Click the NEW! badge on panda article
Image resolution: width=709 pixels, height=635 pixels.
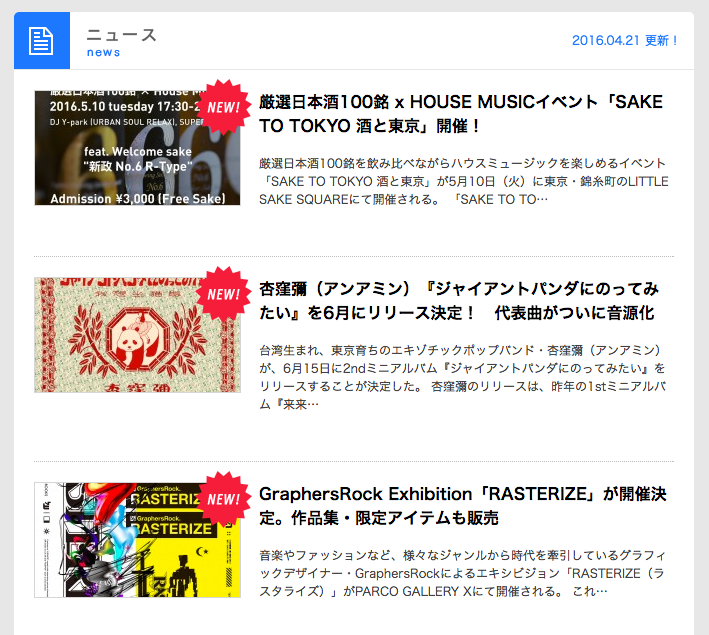(223, 294)
